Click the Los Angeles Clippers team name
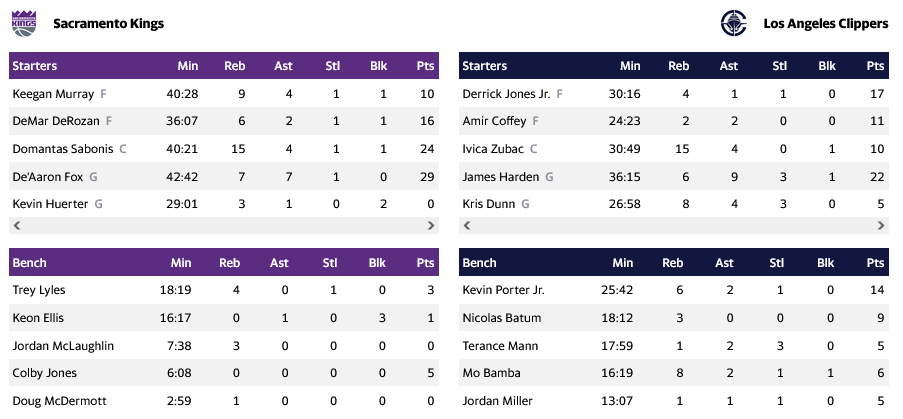The image size is (903, 419). tap(825, 23)
